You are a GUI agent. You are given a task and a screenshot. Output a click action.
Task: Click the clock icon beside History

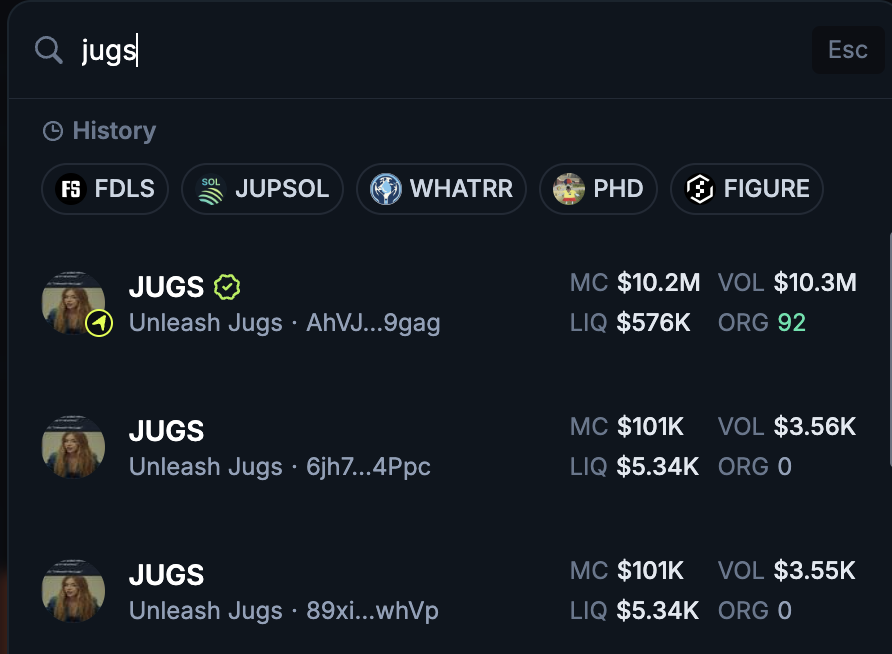[53, 131]
